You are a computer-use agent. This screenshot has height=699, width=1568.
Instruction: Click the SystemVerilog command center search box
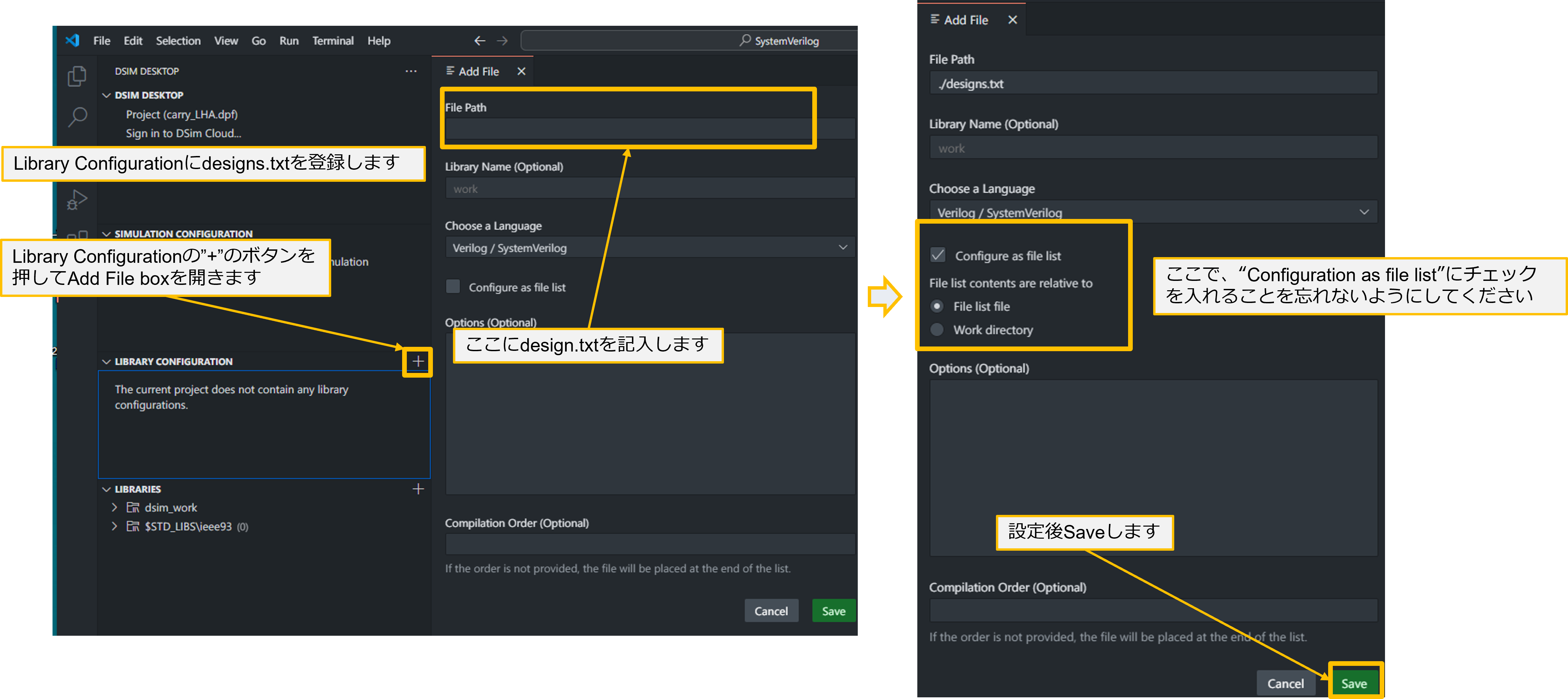click(689, 40)
